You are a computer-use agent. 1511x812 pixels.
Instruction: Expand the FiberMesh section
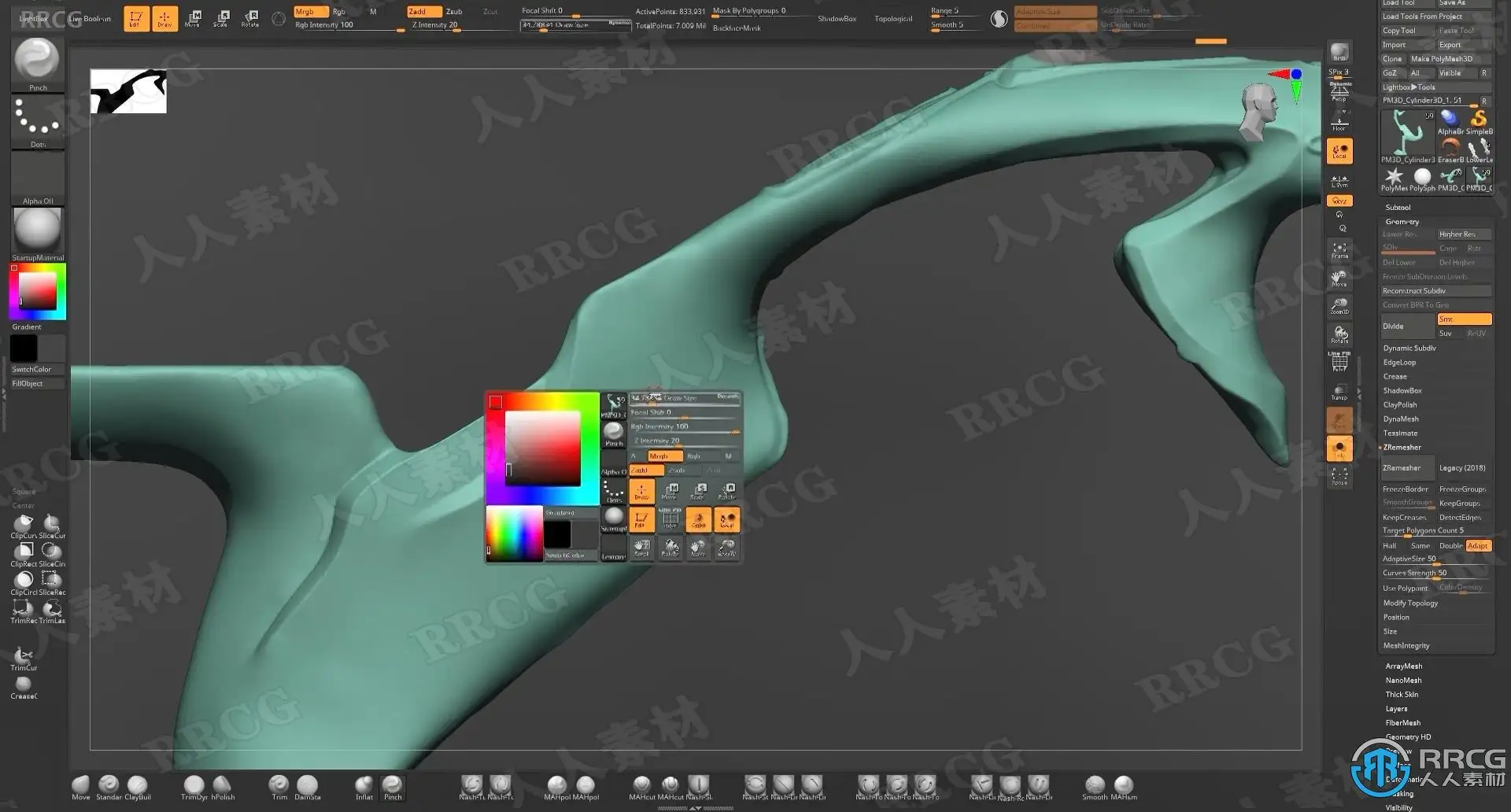pyautogui.click(x=1402, y=723)
